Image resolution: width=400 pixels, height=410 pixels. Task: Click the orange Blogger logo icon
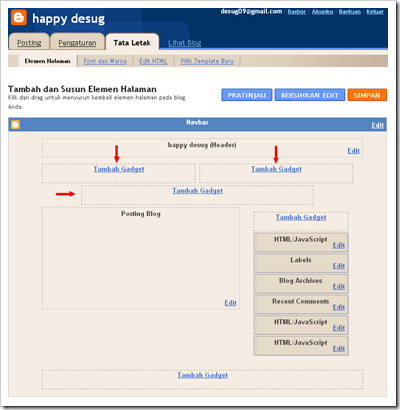coord(19,17)
